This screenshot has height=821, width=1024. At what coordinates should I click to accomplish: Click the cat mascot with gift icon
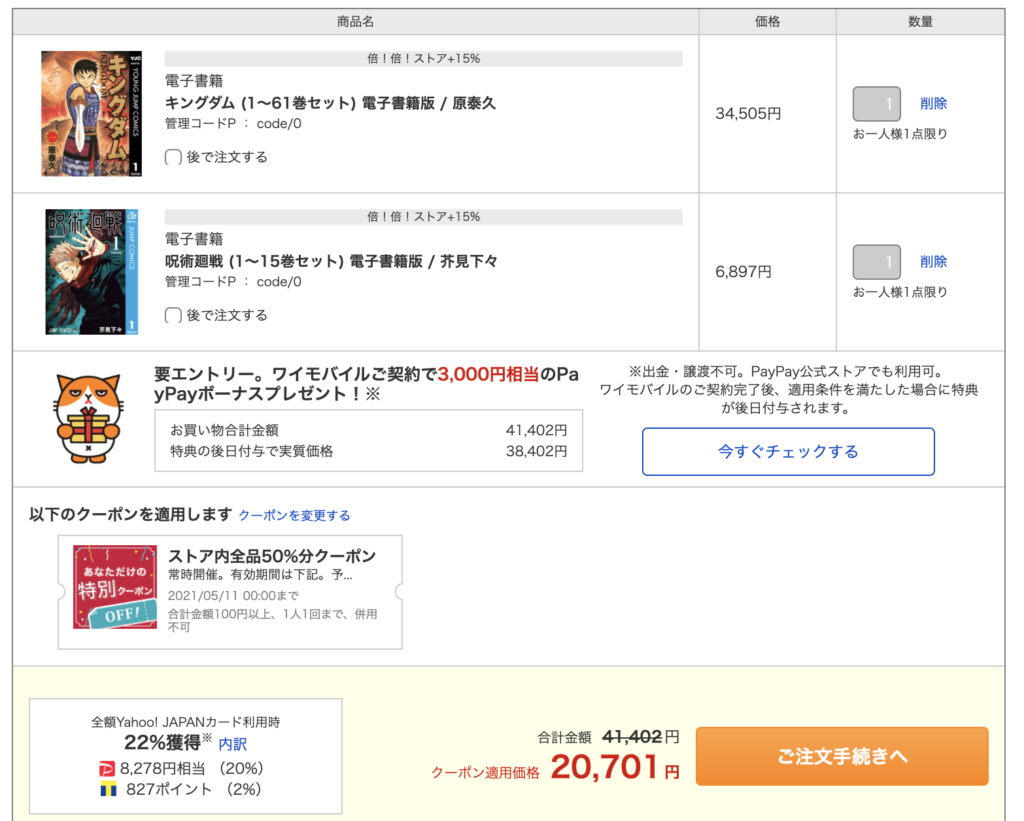click(88, 418)
